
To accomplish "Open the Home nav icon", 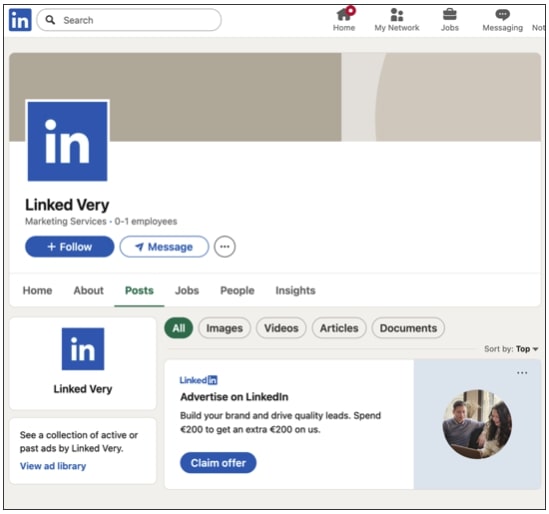I will click(344, 14).
